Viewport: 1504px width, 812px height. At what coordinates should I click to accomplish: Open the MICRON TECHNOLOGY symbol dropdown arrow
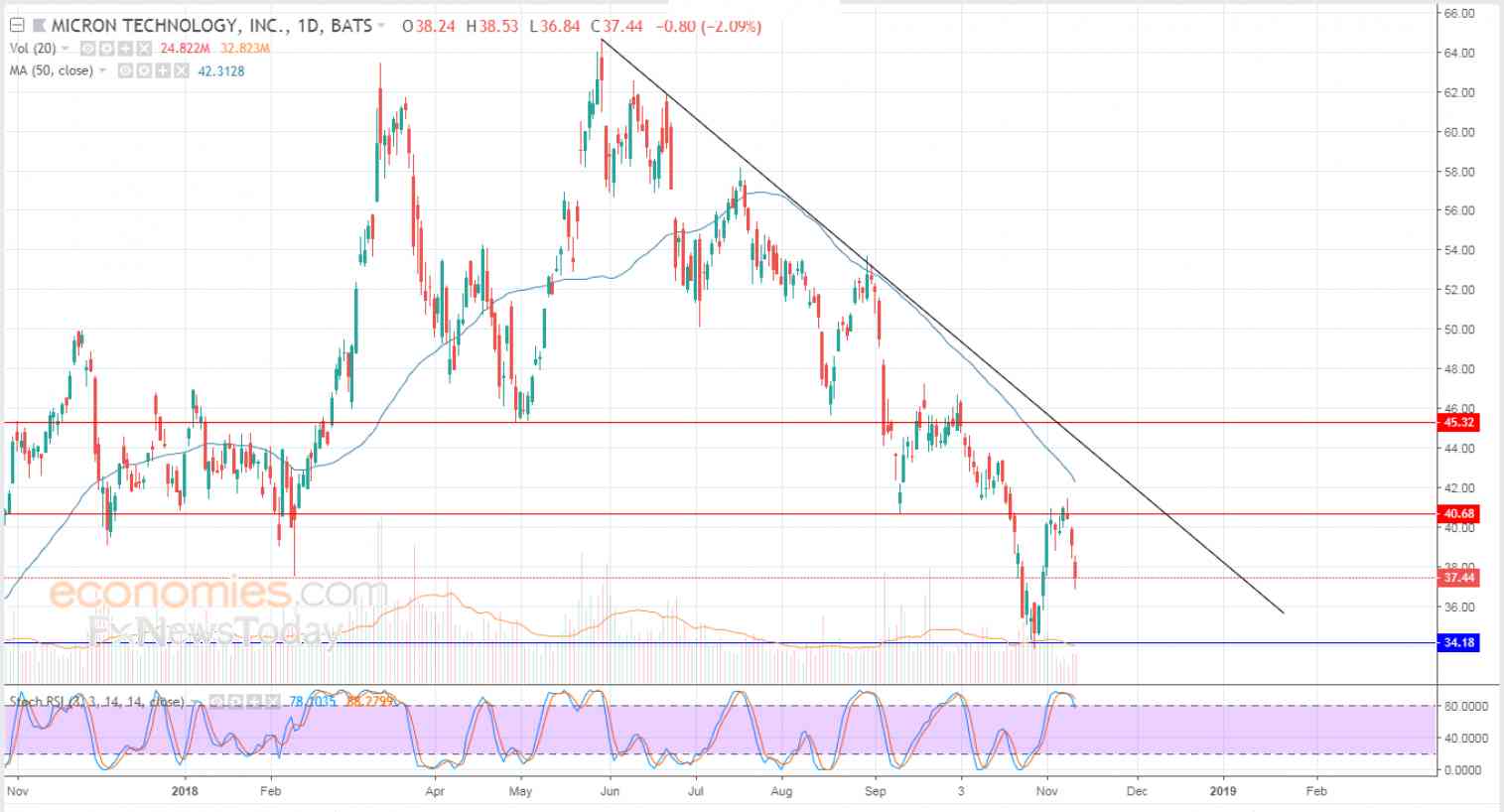pos(380,26)
